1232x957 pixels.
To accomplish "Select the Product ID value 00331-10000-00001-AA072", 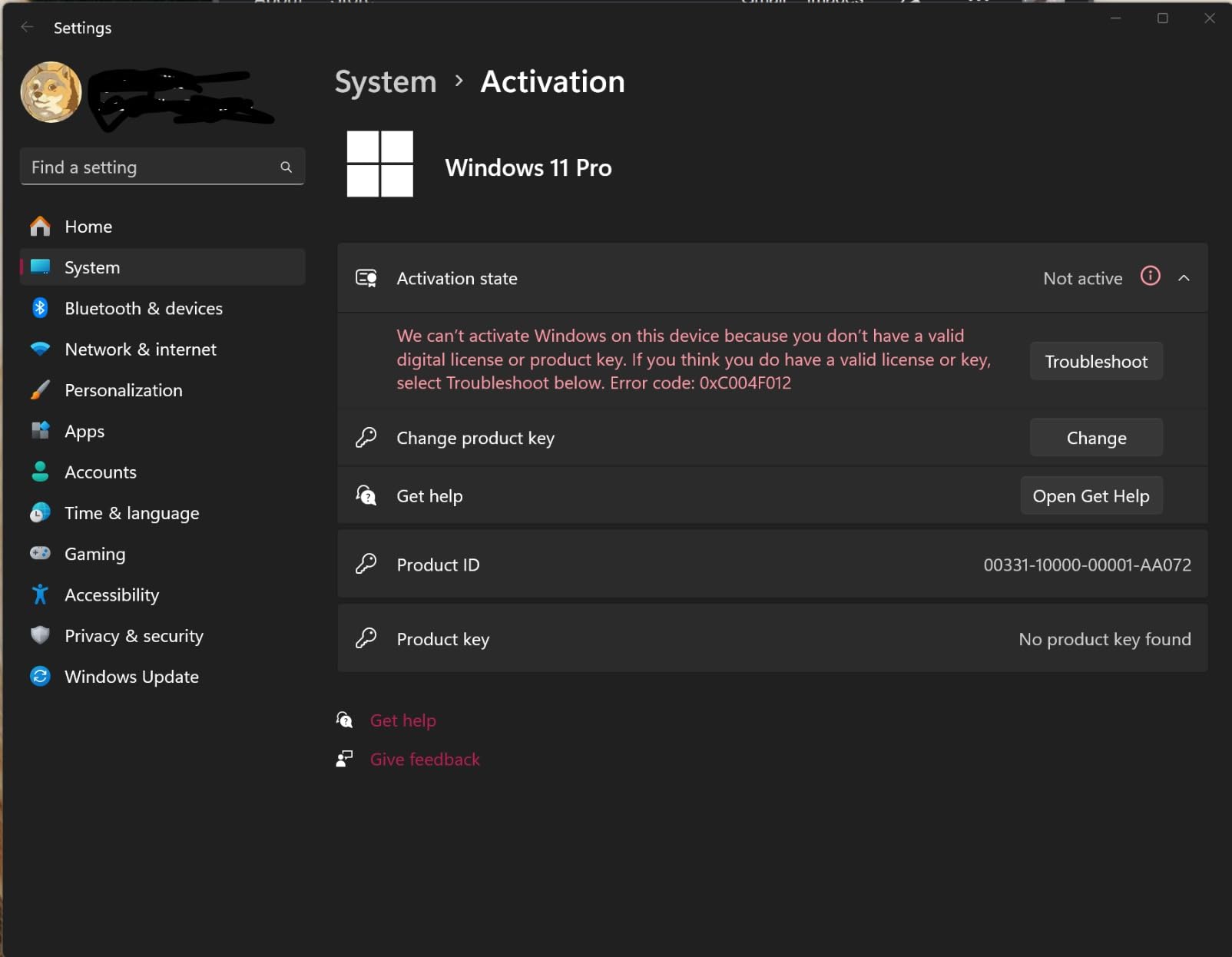I will tap(1088, 565).
